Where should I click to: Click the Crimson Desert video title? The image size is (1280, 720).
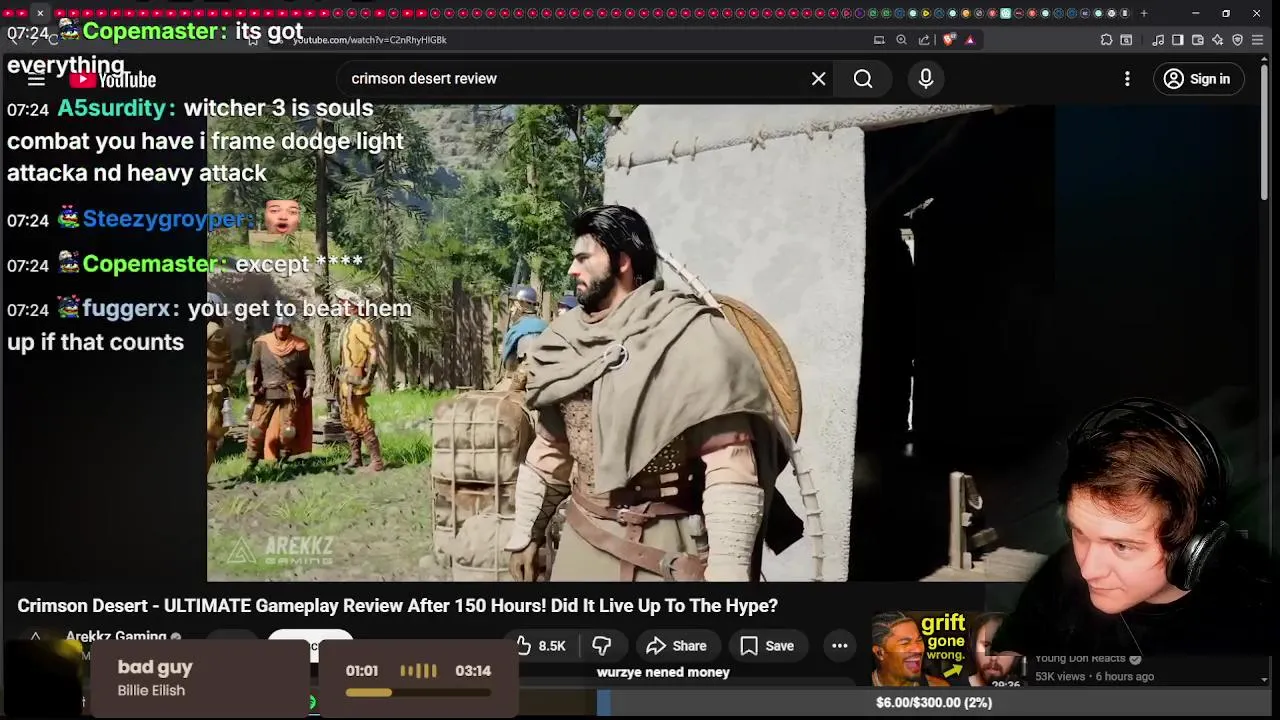pos(397,606)
